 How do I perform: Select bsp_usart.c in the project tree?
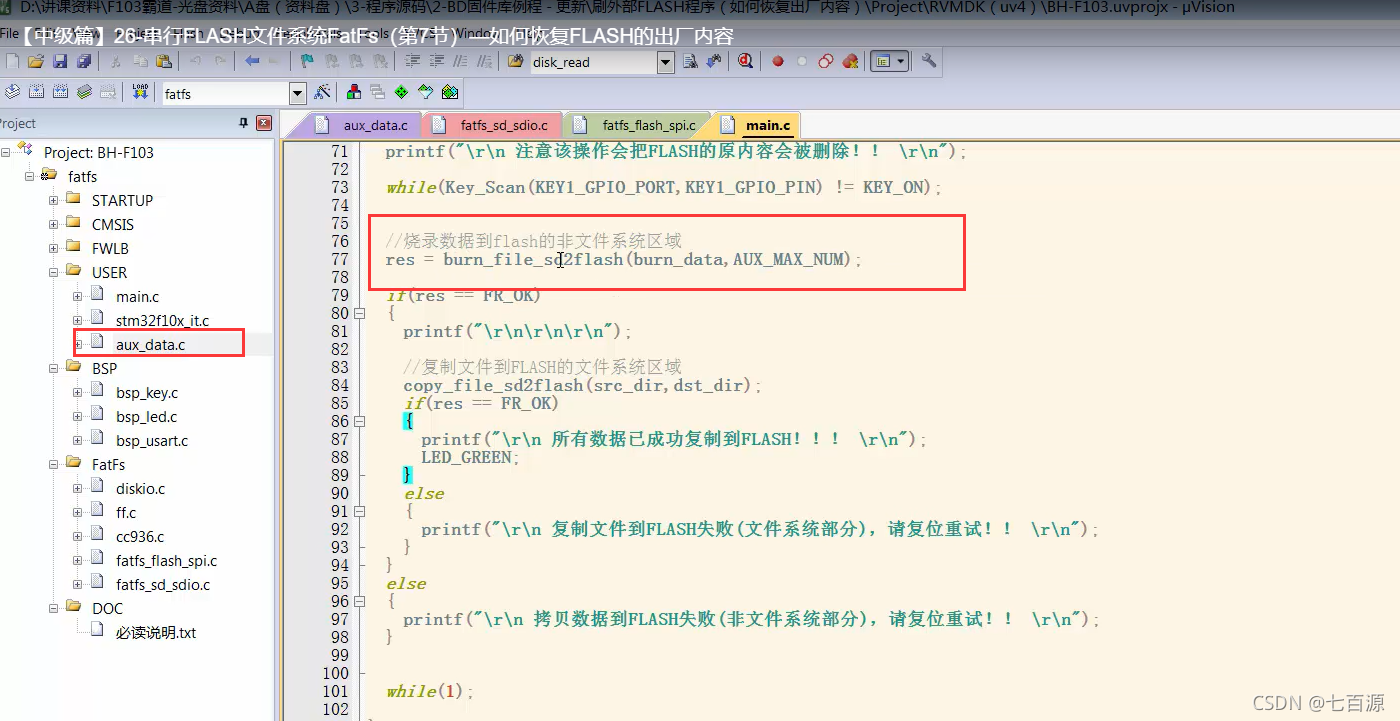point(152,441)
